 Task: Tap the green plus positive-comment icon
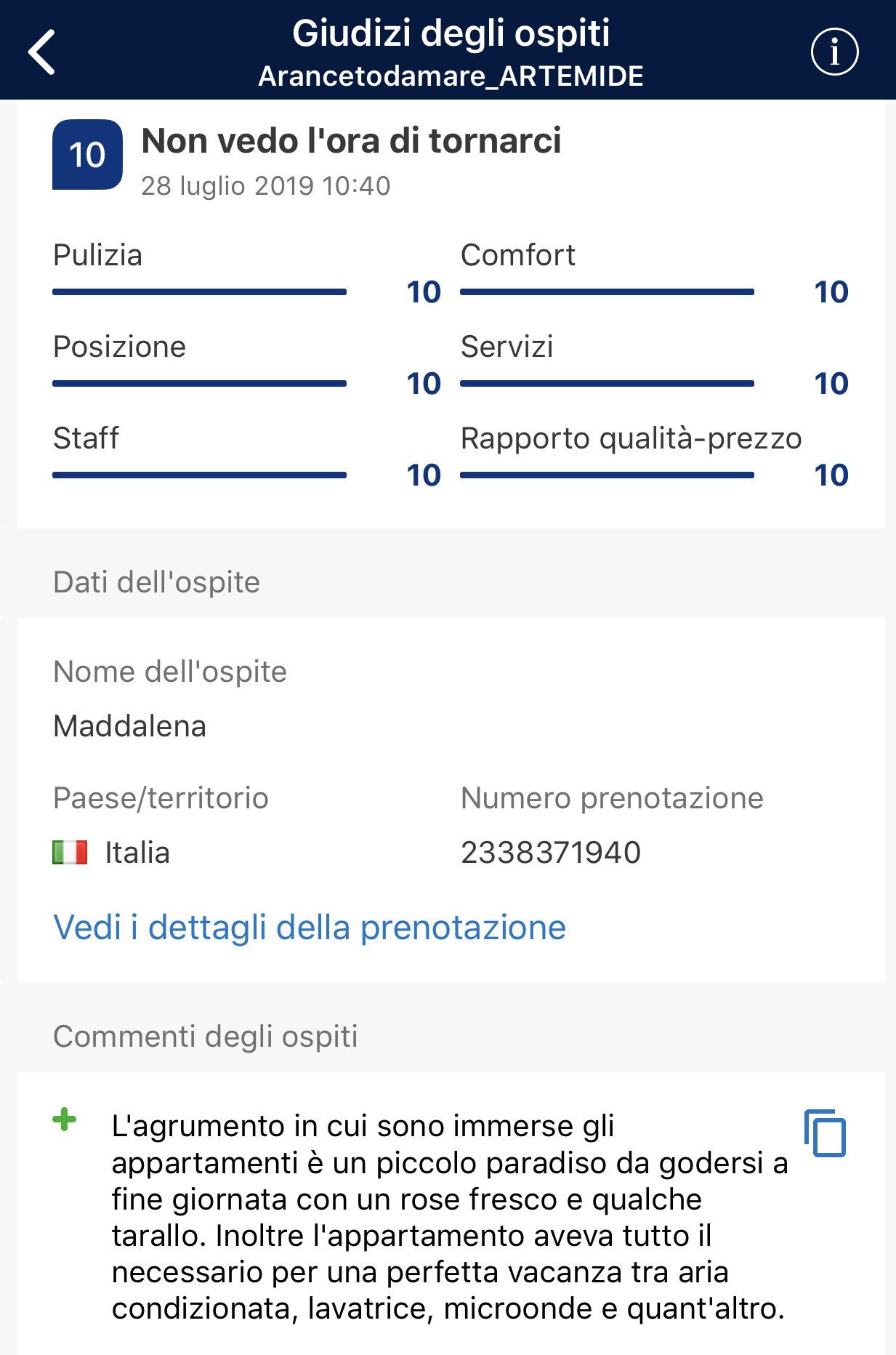click(64, 1119)
